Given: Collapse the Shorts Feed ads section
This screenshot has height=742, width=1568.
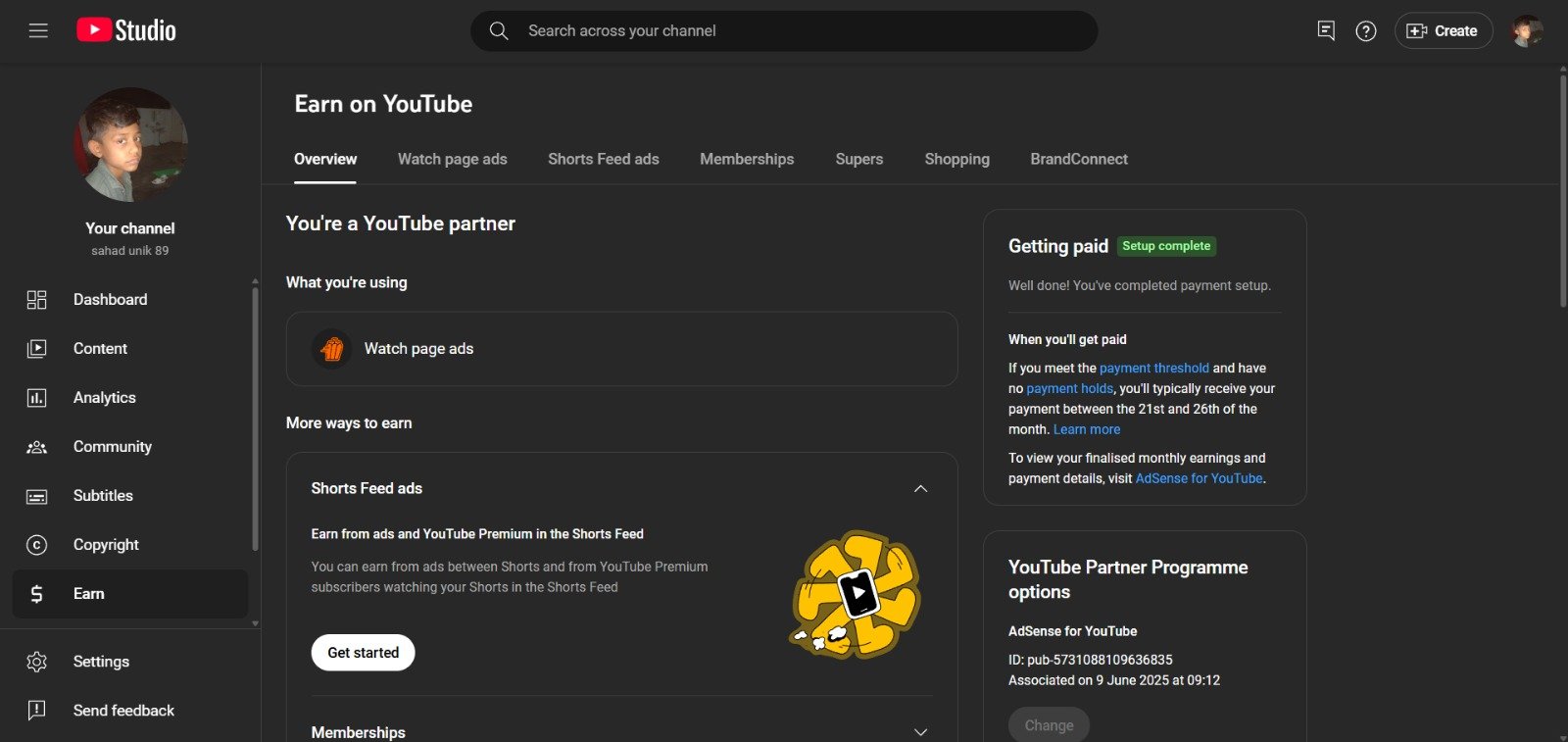Looking at the screenshot, I should (920, 488).
